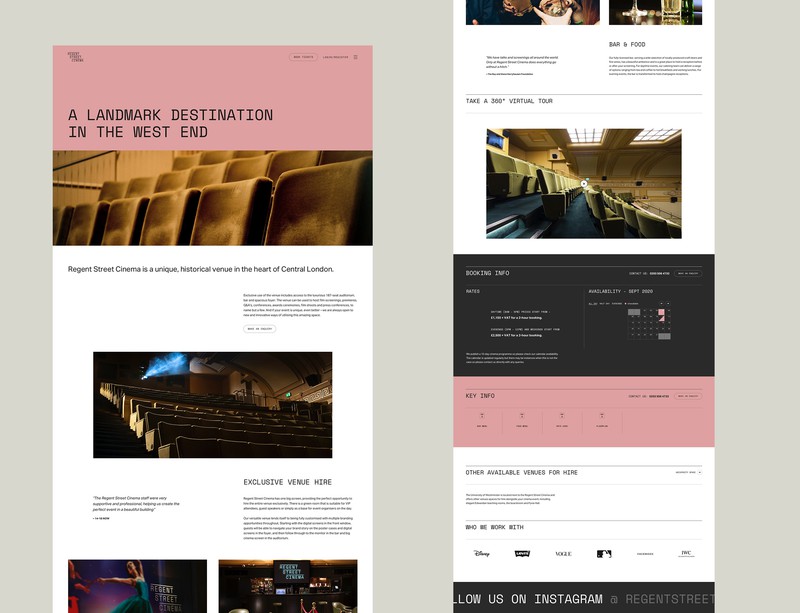The height and width of the screenshot is (613, 800).
Task: Click the IWC partner logo
Action: pyautogui.click(x=686, y=553)
